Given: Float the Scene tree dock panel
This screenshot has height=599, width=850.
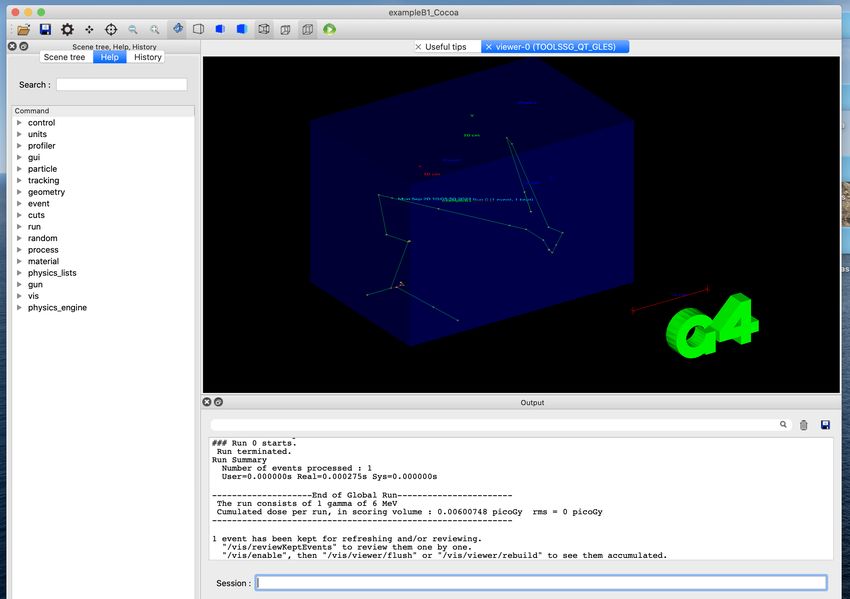Looking at the screenshot, I should click(24, 46).
